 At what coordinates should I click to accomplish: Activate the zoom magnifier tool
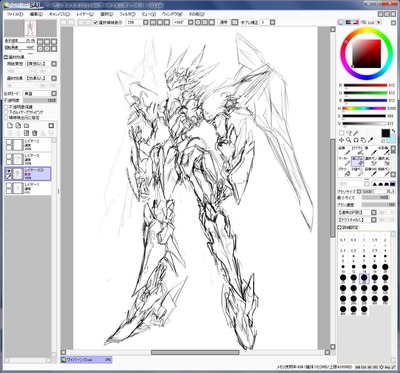pos(349,140)
